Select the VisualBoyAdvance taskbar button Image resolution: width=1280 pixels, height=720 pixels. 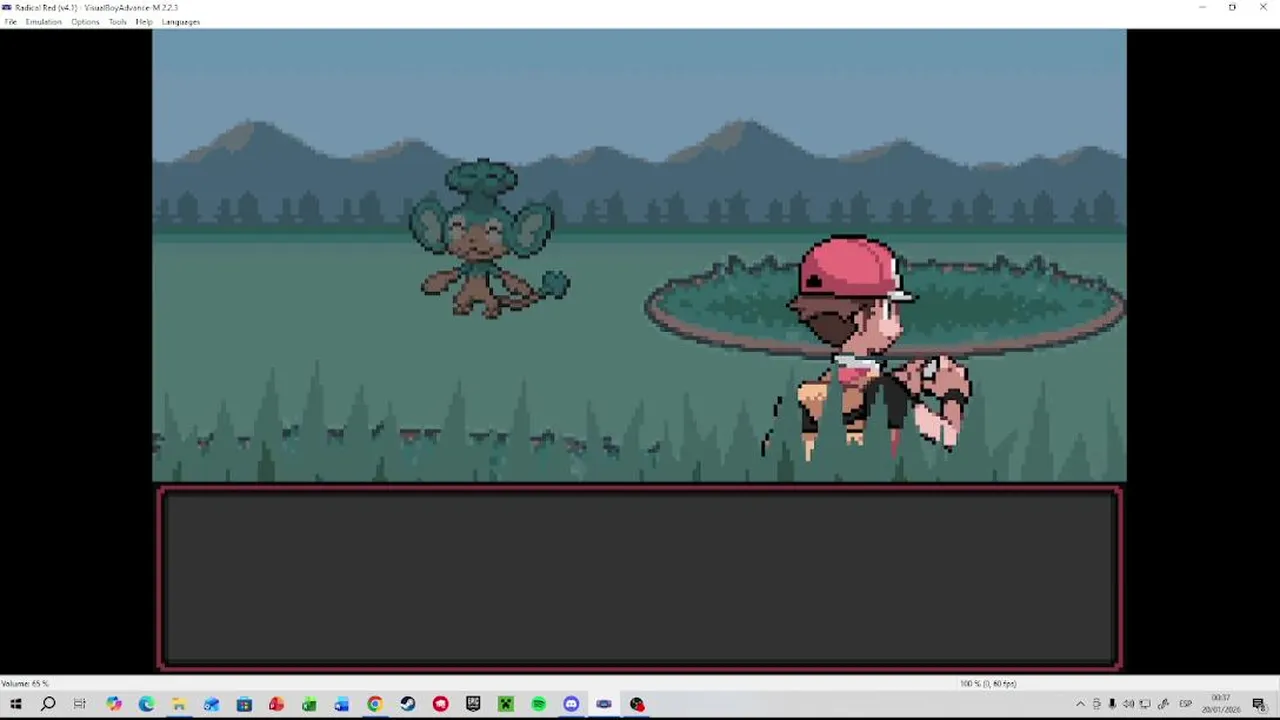(604, 704)
